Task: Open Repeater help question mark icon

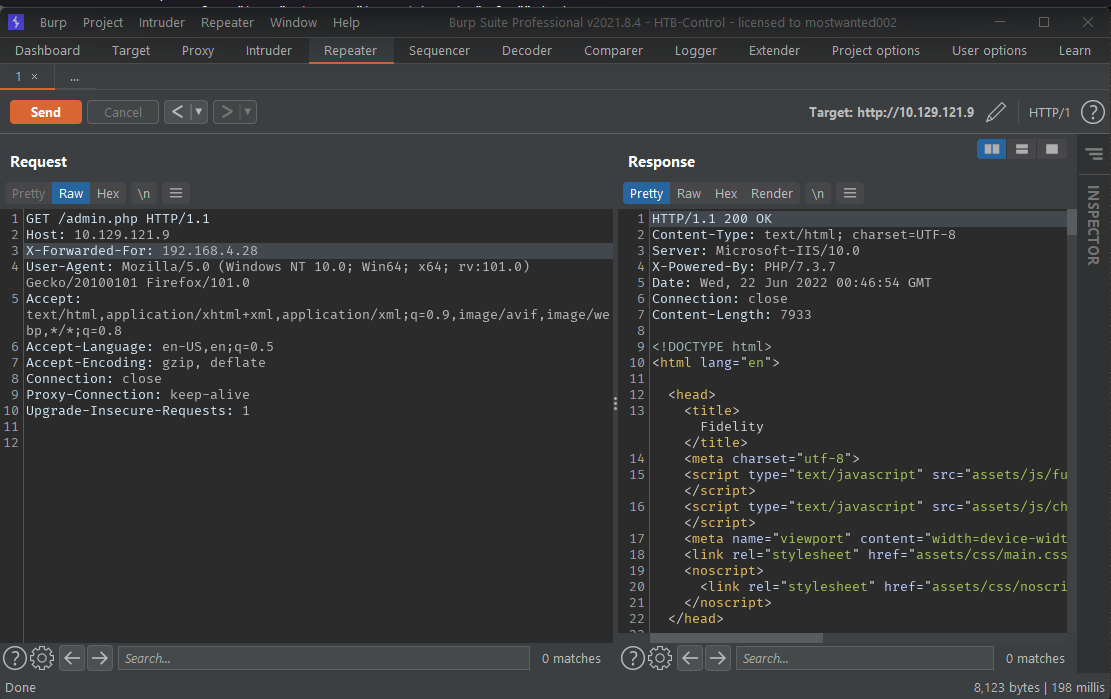Action: [1093, 112]
